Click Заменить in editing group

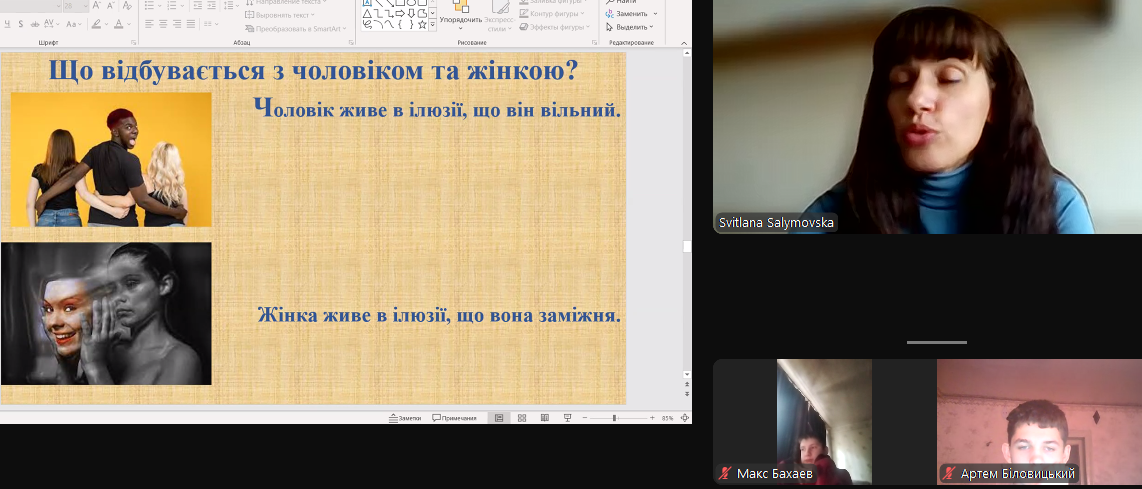(631, 14)
